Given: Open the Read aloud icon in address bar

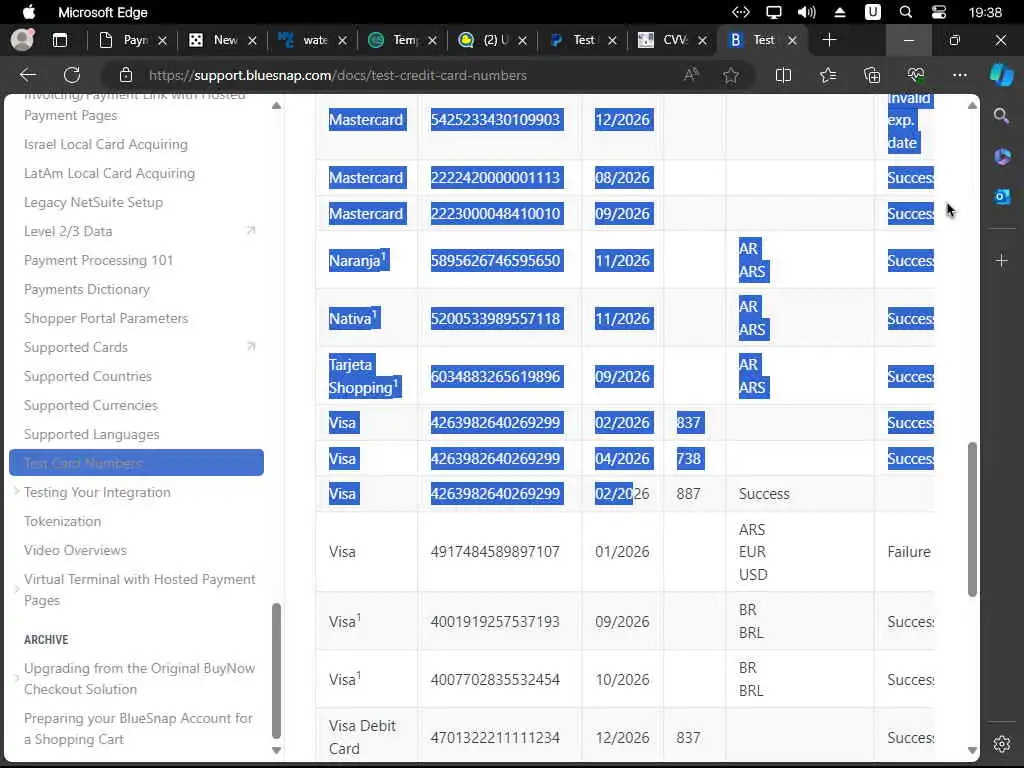Looking at the screenshot, I should (x=691, y=75).
